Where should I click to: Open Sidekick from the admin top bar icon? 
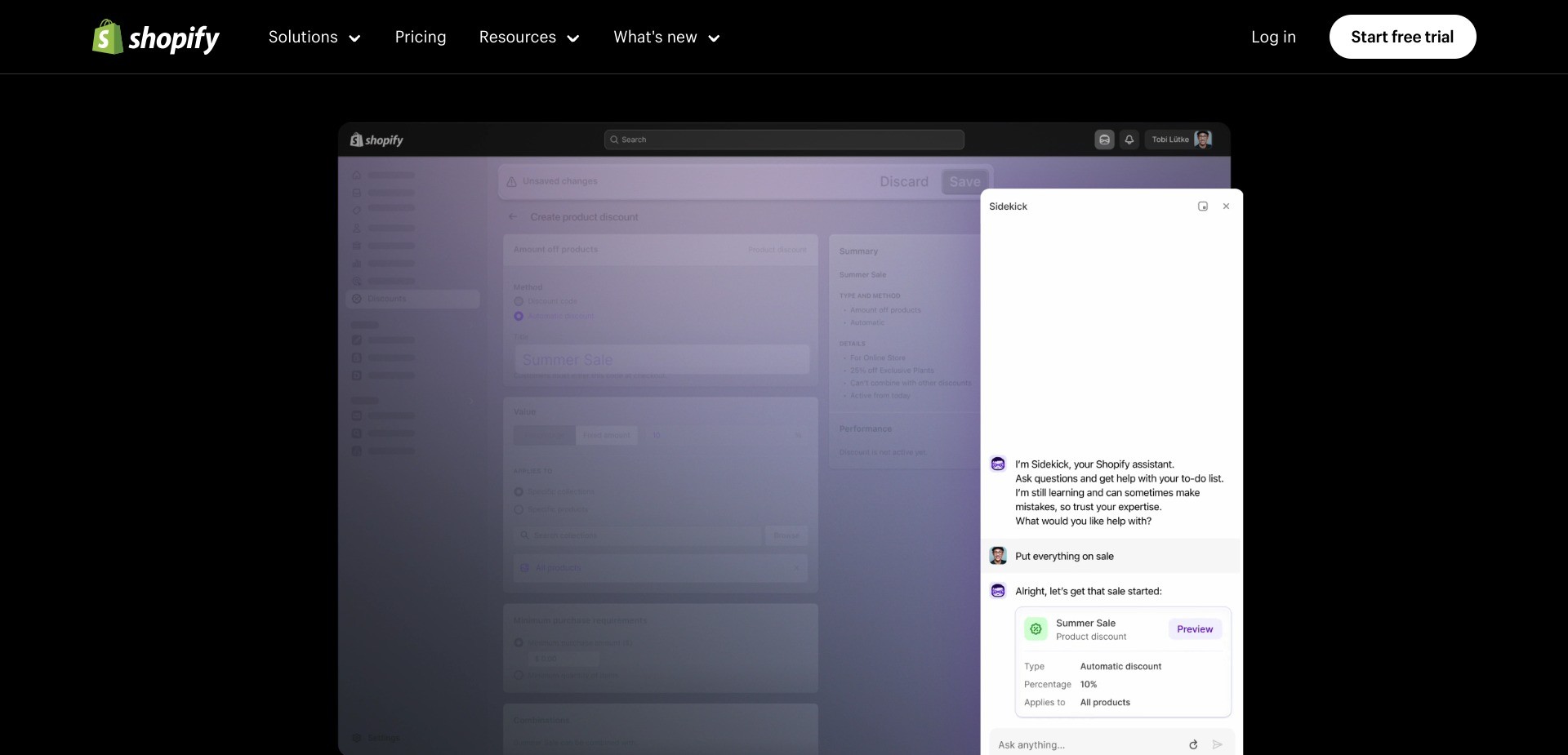[1104, 140]
